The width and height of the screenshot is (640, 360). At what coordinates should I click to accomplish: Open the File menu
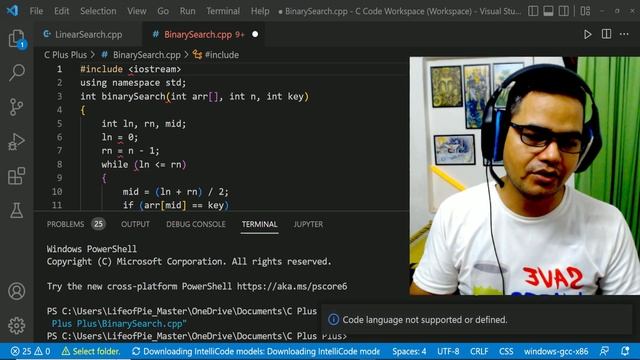click(x=36, y=11)
